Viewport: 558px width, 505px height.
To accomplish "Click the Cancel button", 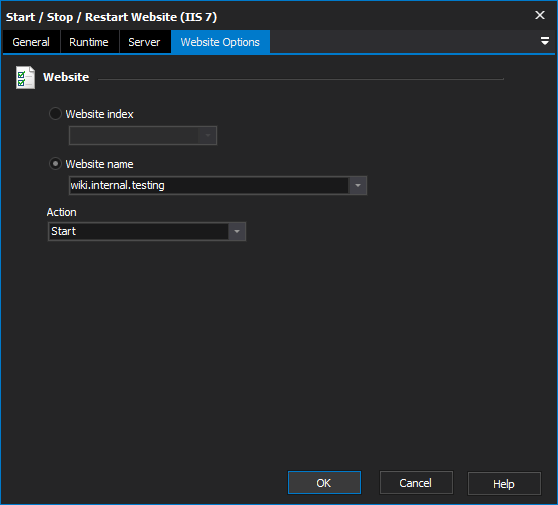I will [416, 483].
